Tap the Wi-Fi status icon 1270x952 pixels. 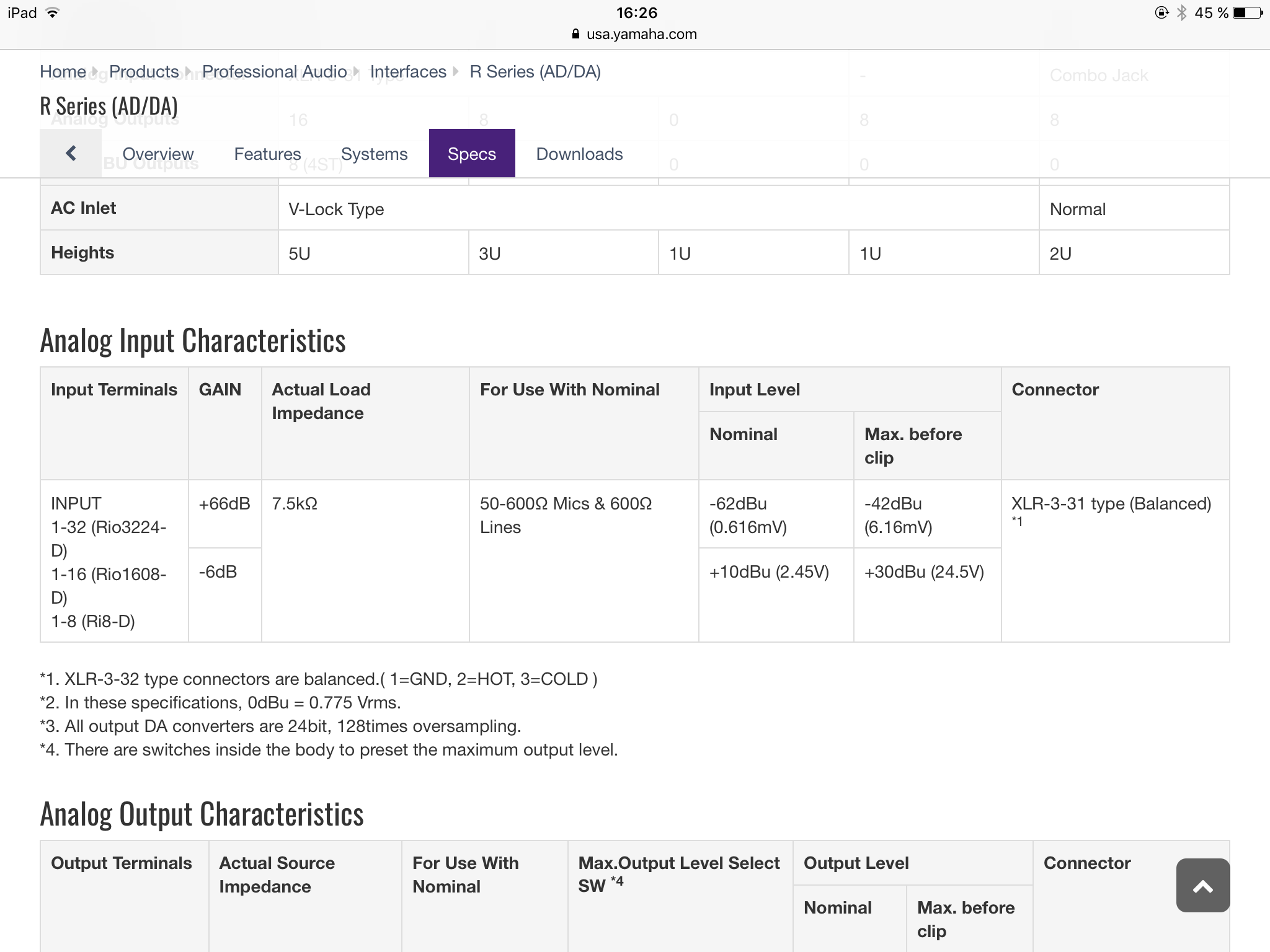pos(53,13)
